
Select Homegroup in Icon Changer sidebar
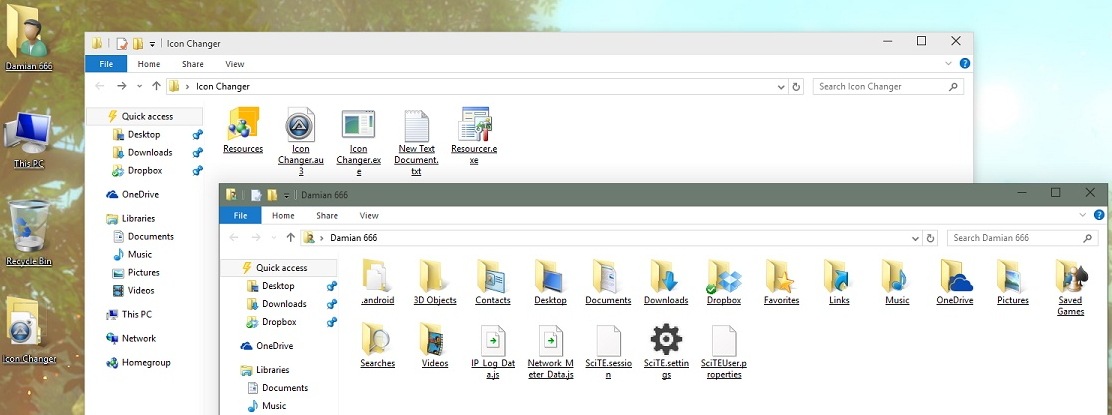click(146, 363)
